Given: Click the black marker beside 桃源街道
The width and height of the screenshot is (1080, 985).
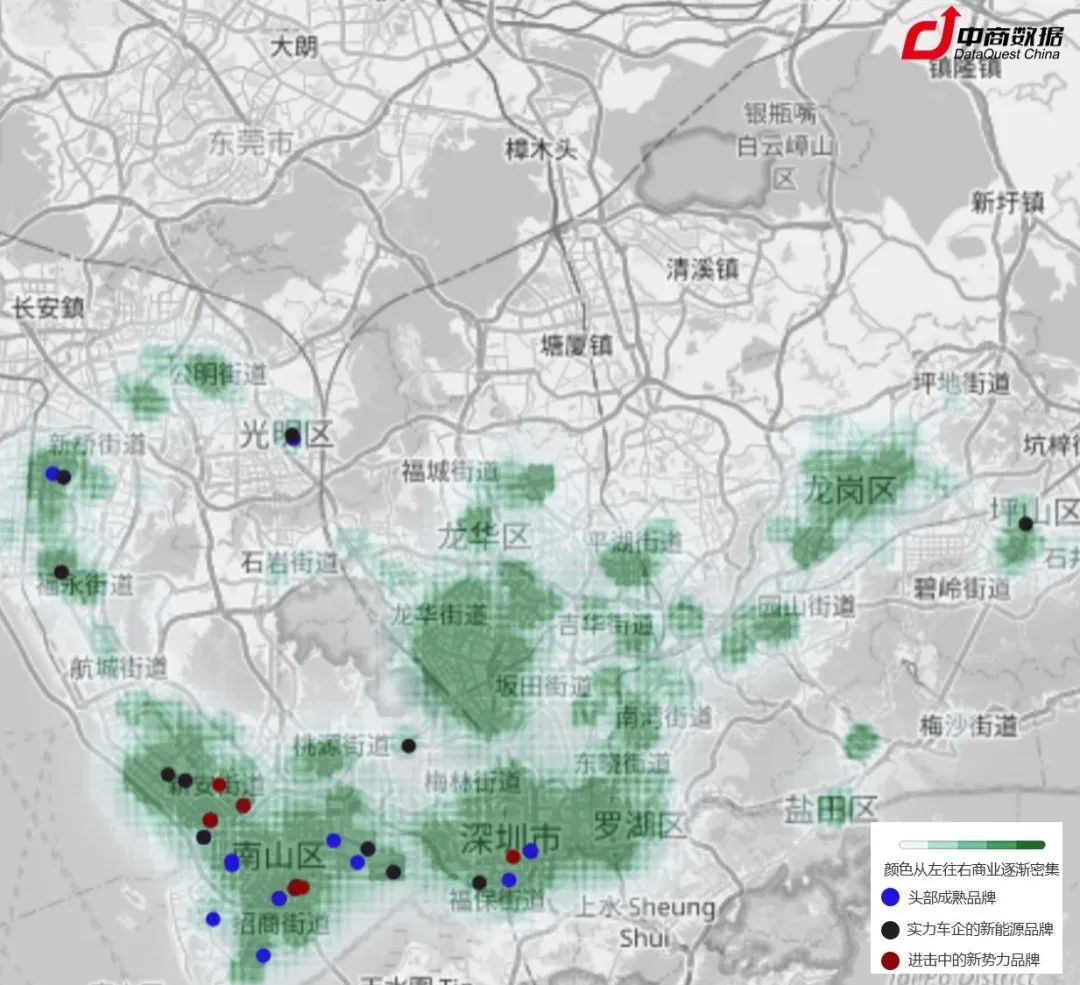Looking at the screenshot, I should coord(408,745).
